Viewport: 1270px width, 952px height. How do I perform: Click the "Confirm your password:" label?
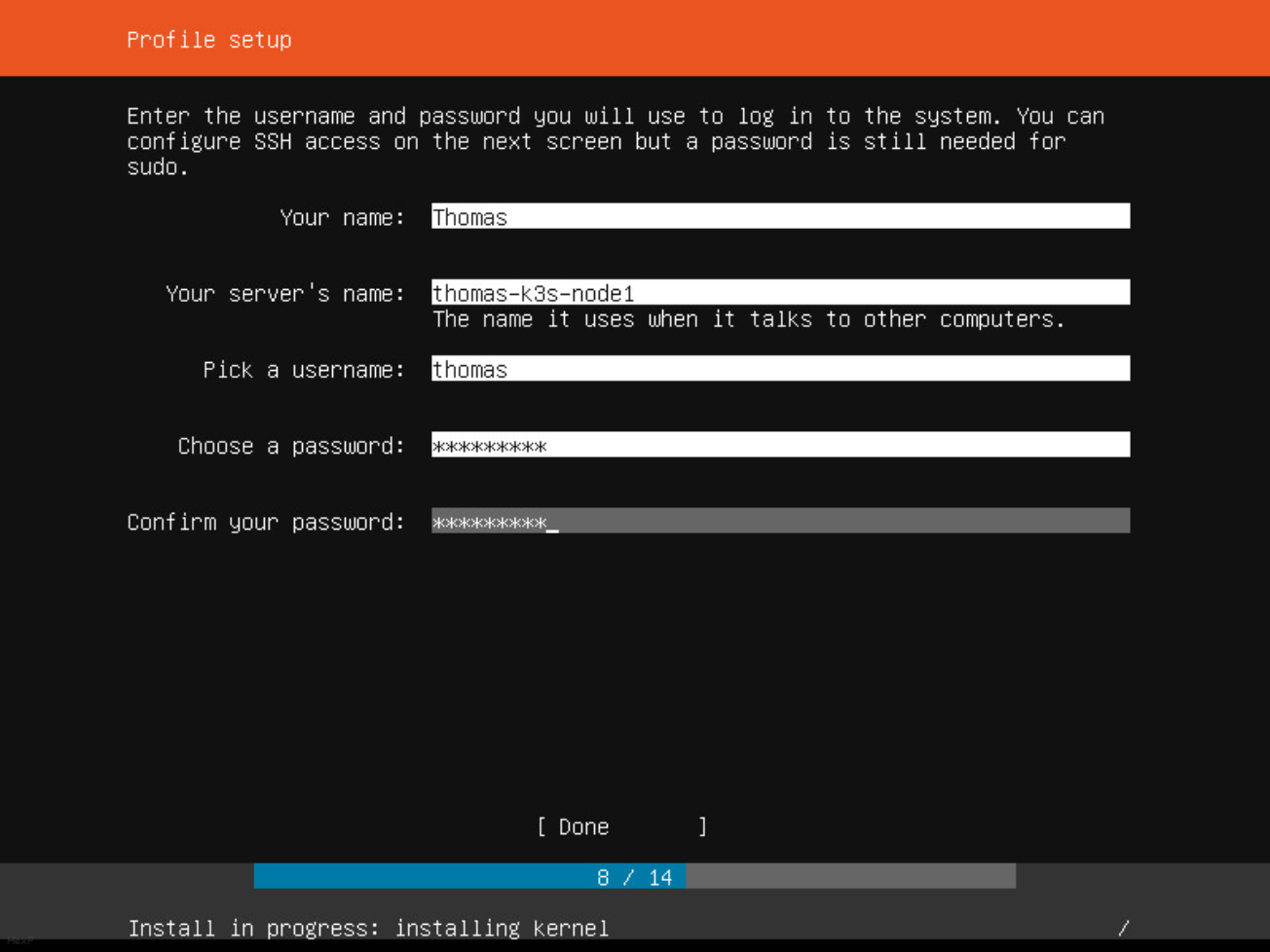click(265, 522)
